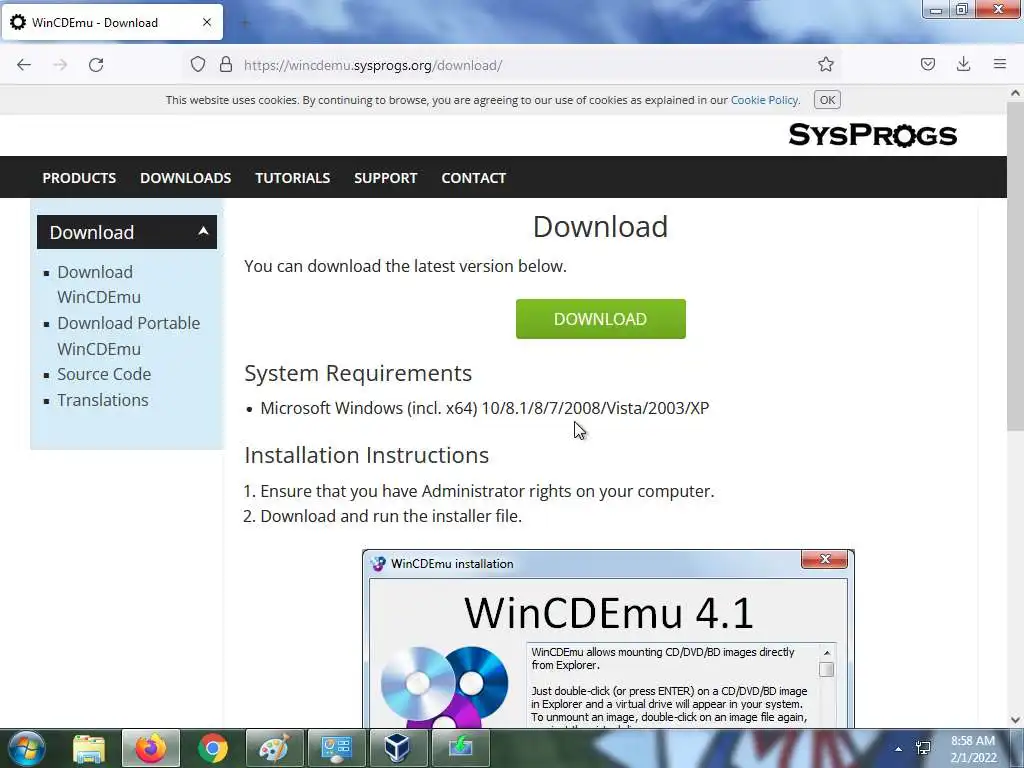Save page to Pocket

click(927, 64)
